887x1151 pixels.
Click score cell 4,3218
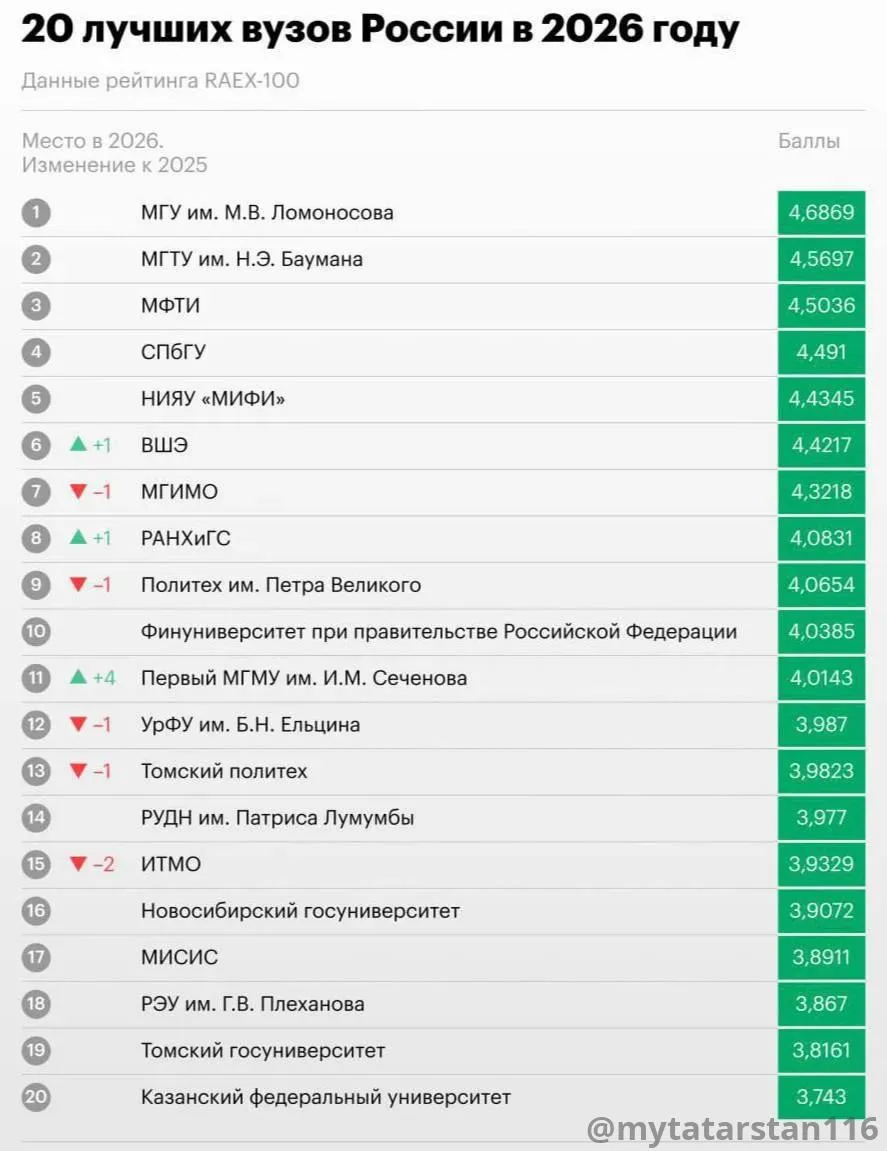point(822,492)
